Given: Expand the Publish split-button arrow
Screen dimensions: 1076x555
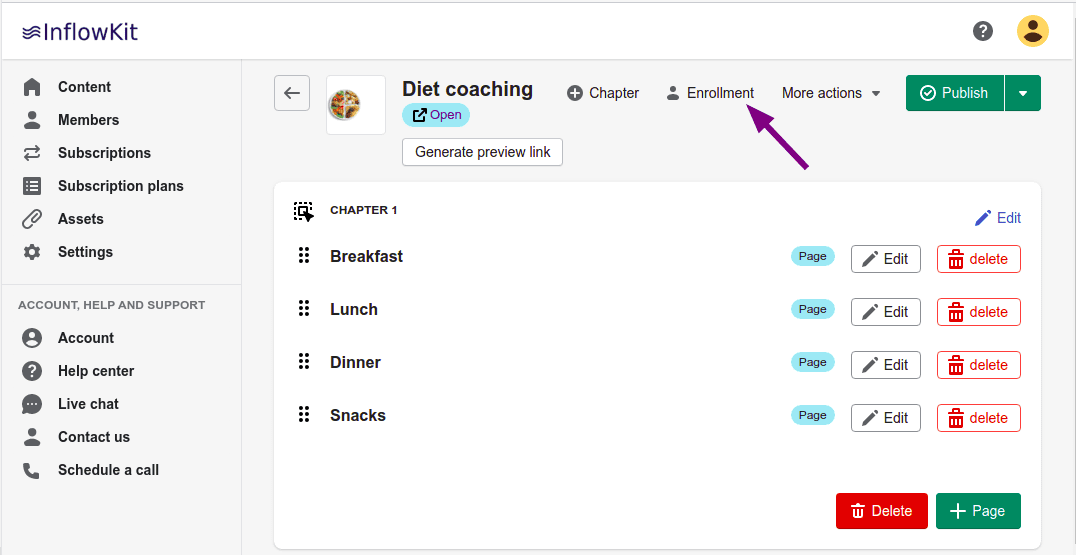Looking at the screenshot, I should point(1022,93).
